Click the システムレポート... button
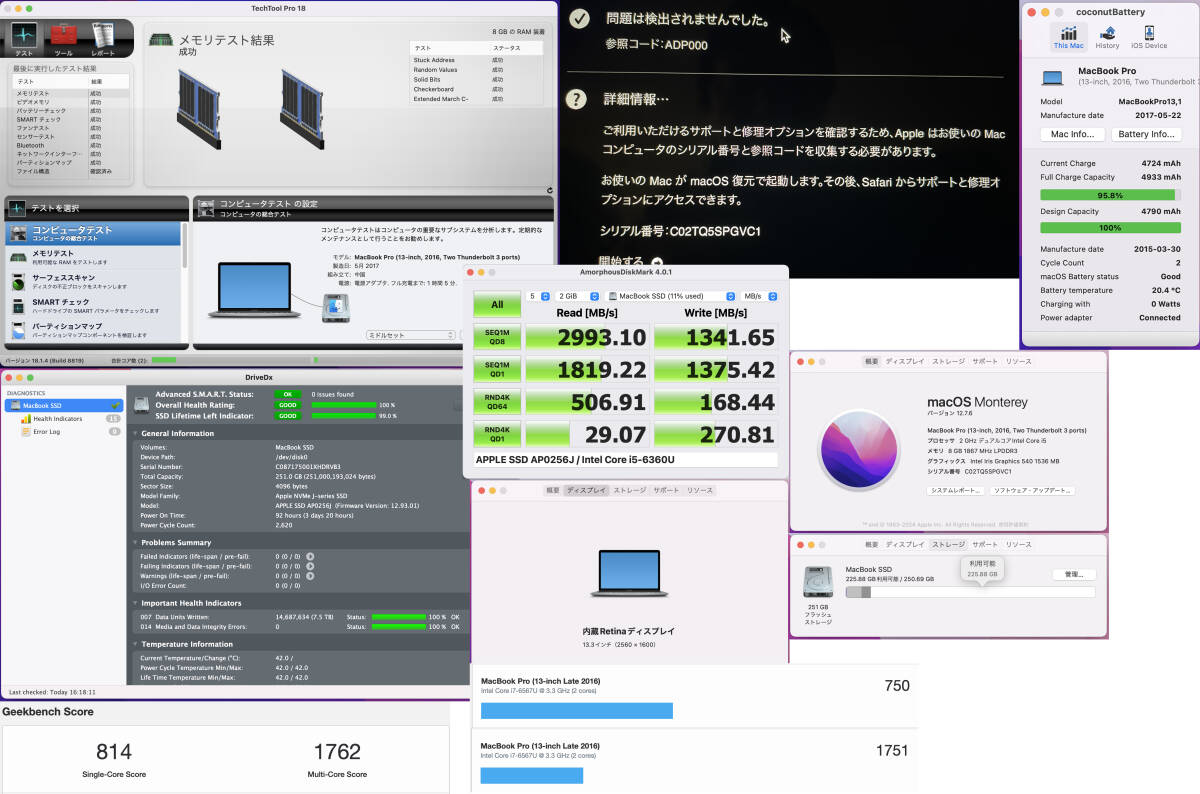The image size is (1200, 794). click(x=954, y=491)
